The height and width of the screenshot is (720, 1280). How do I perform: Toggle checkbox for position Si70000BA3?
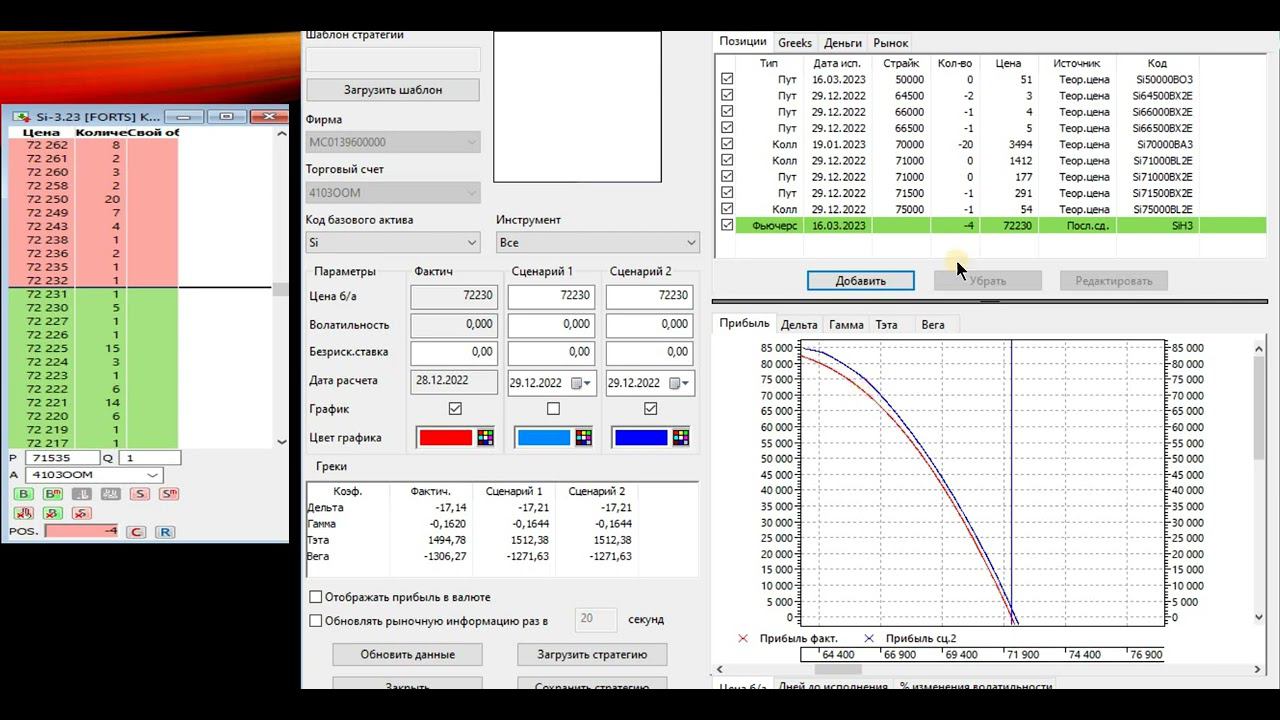(x=727, y=144)
